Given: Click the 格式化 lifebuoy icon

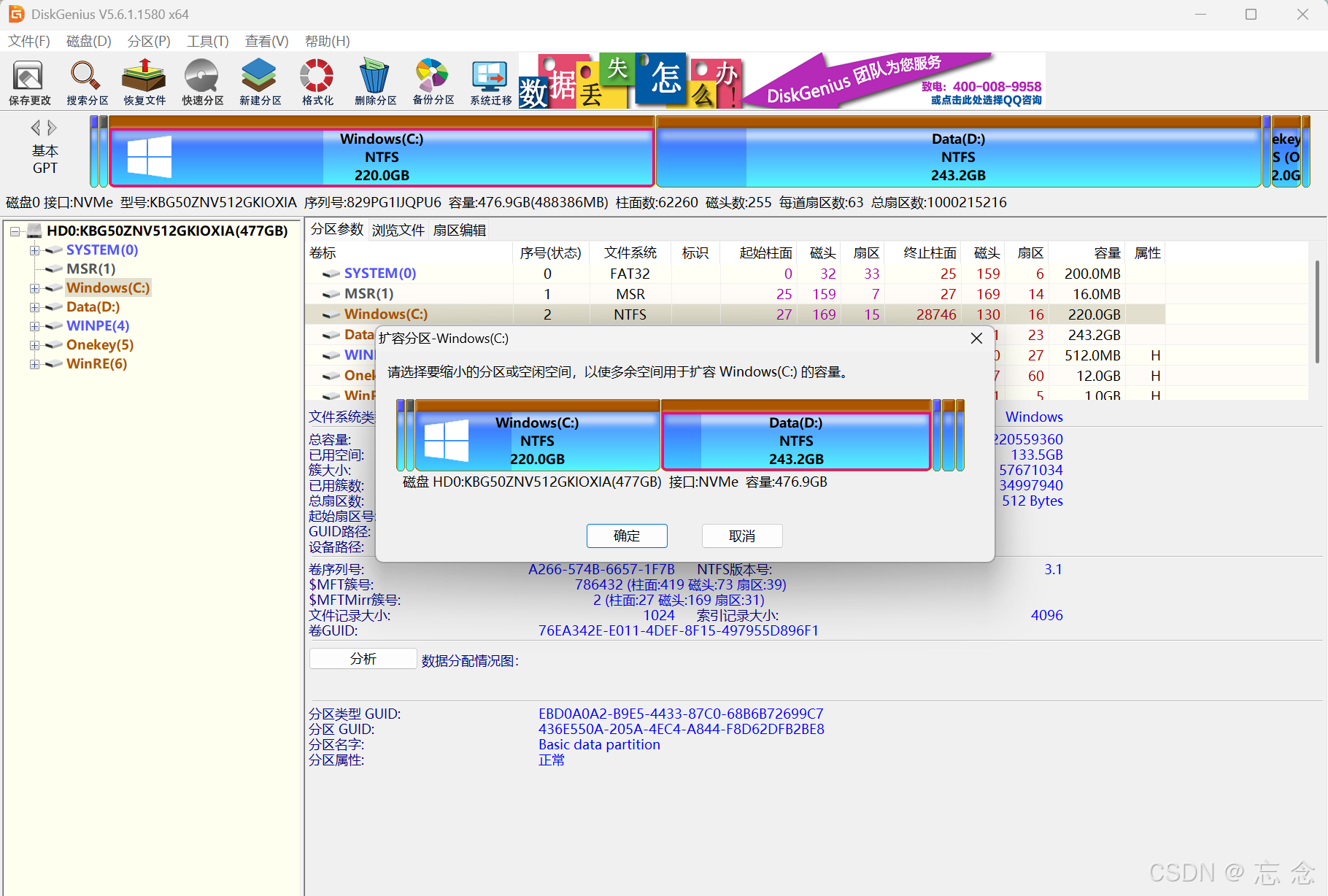Looking at the screenshot, I should click(x=317, y=82).
